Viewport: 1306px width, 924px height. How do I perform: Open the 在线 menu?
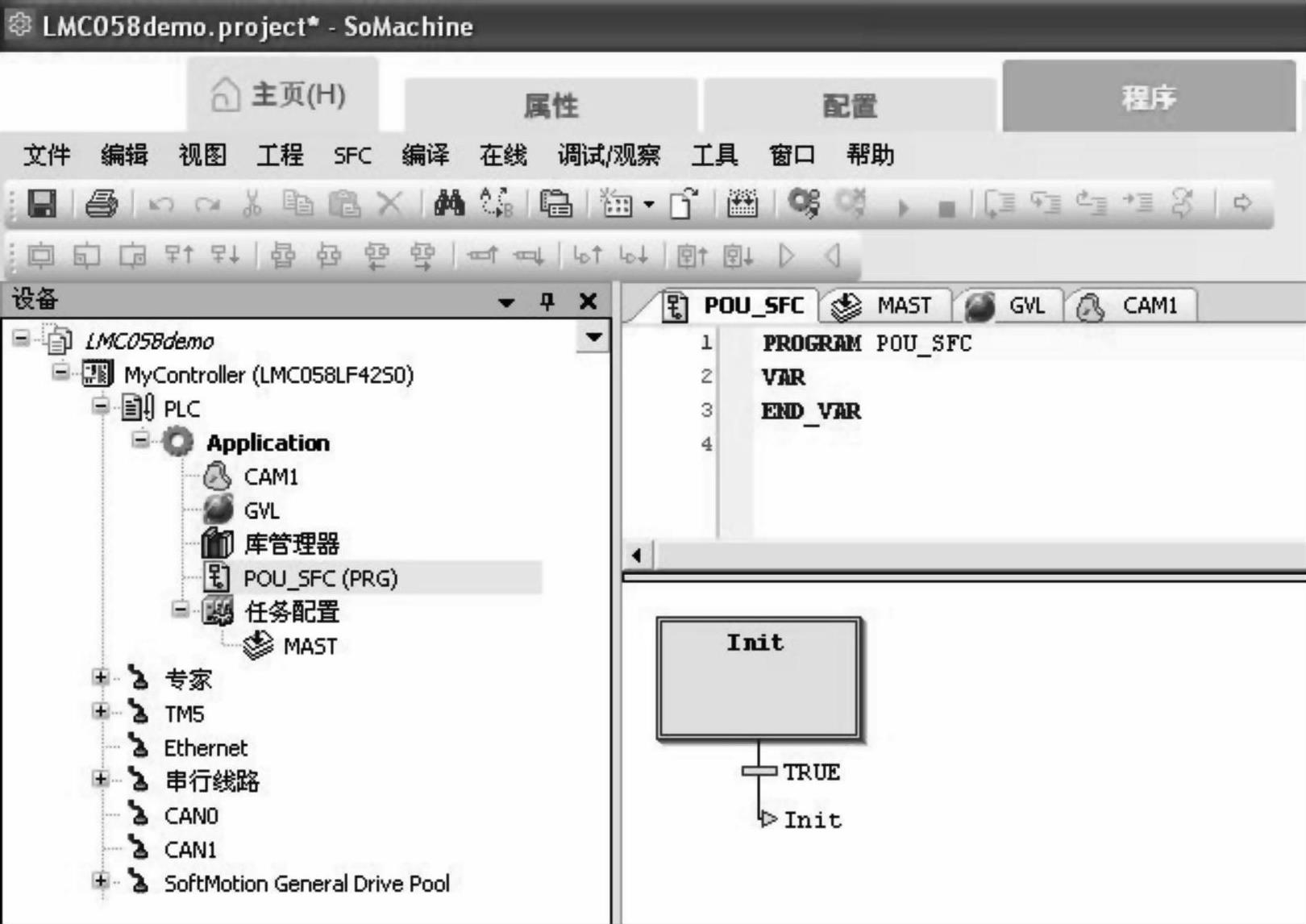pos(503,155)
